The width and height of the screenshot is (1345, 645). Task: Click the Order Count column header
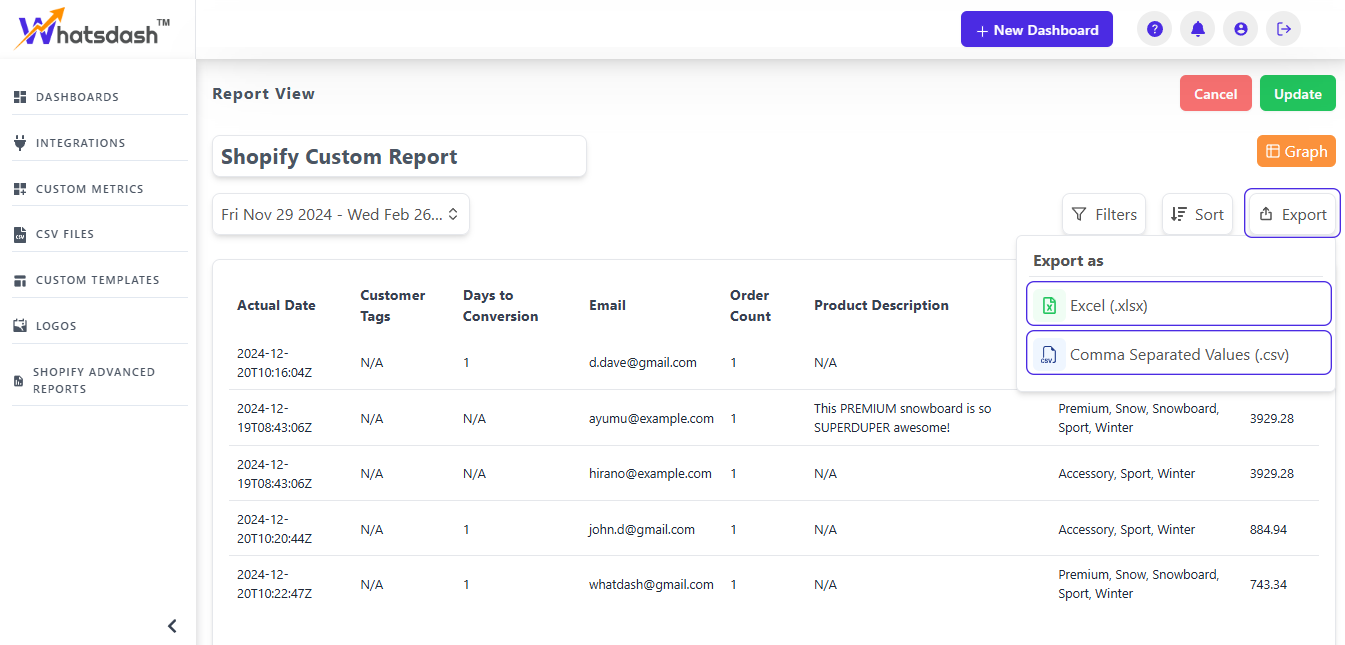[751, 306]
